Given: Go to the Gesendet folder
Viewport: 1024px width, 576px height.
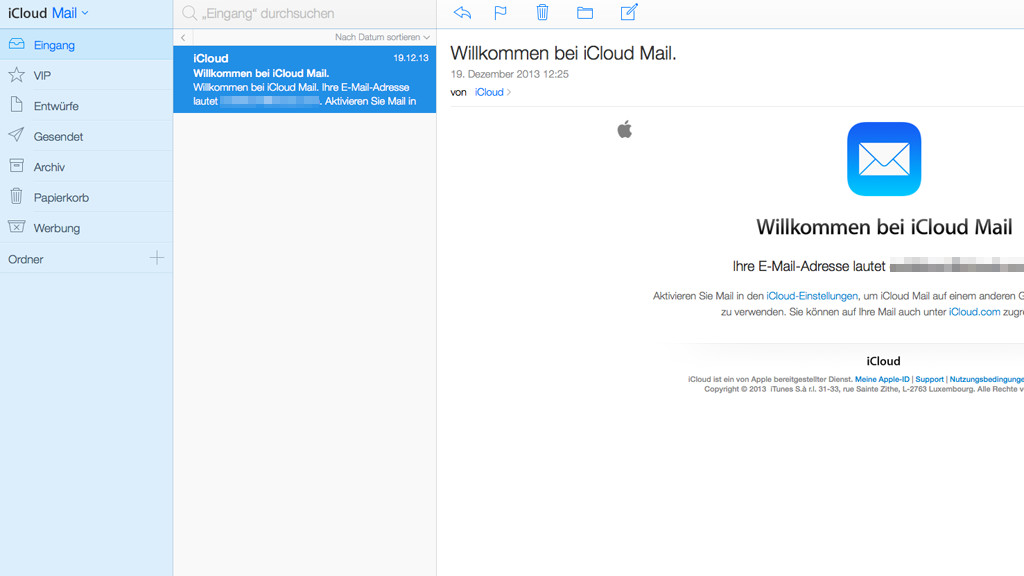Looking at the screenshot, I should coord(58,137).
